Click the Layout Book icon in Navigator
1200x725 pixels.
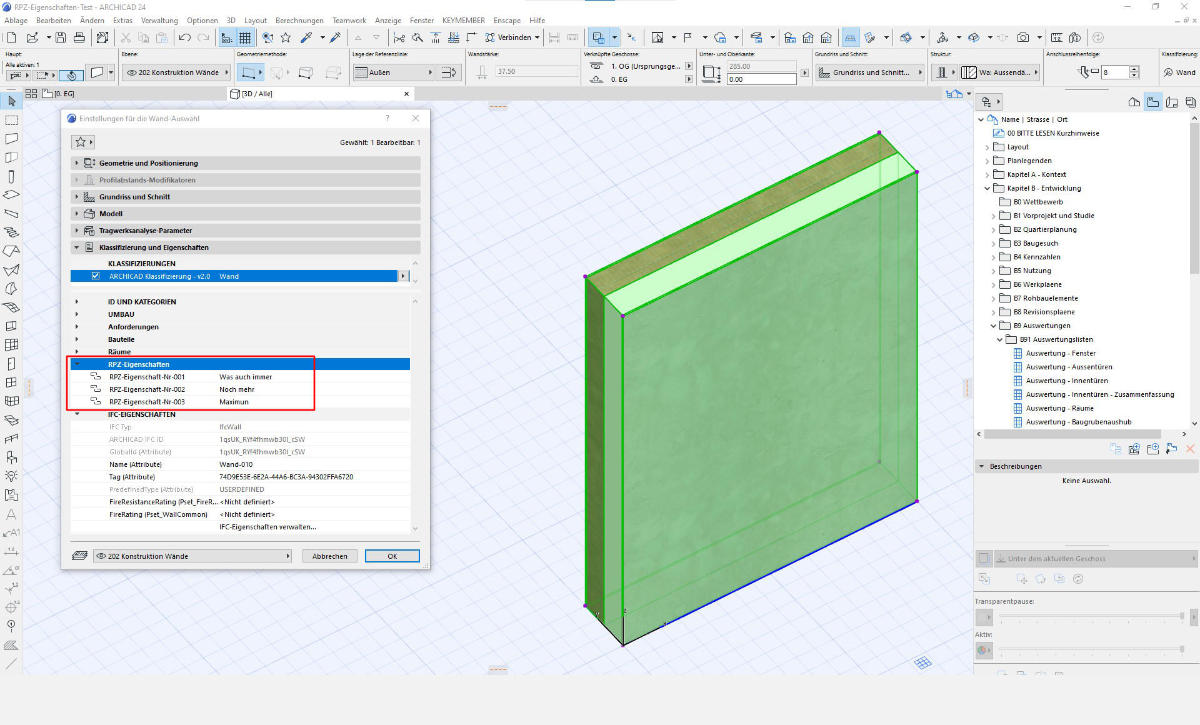click(1170, 101)
